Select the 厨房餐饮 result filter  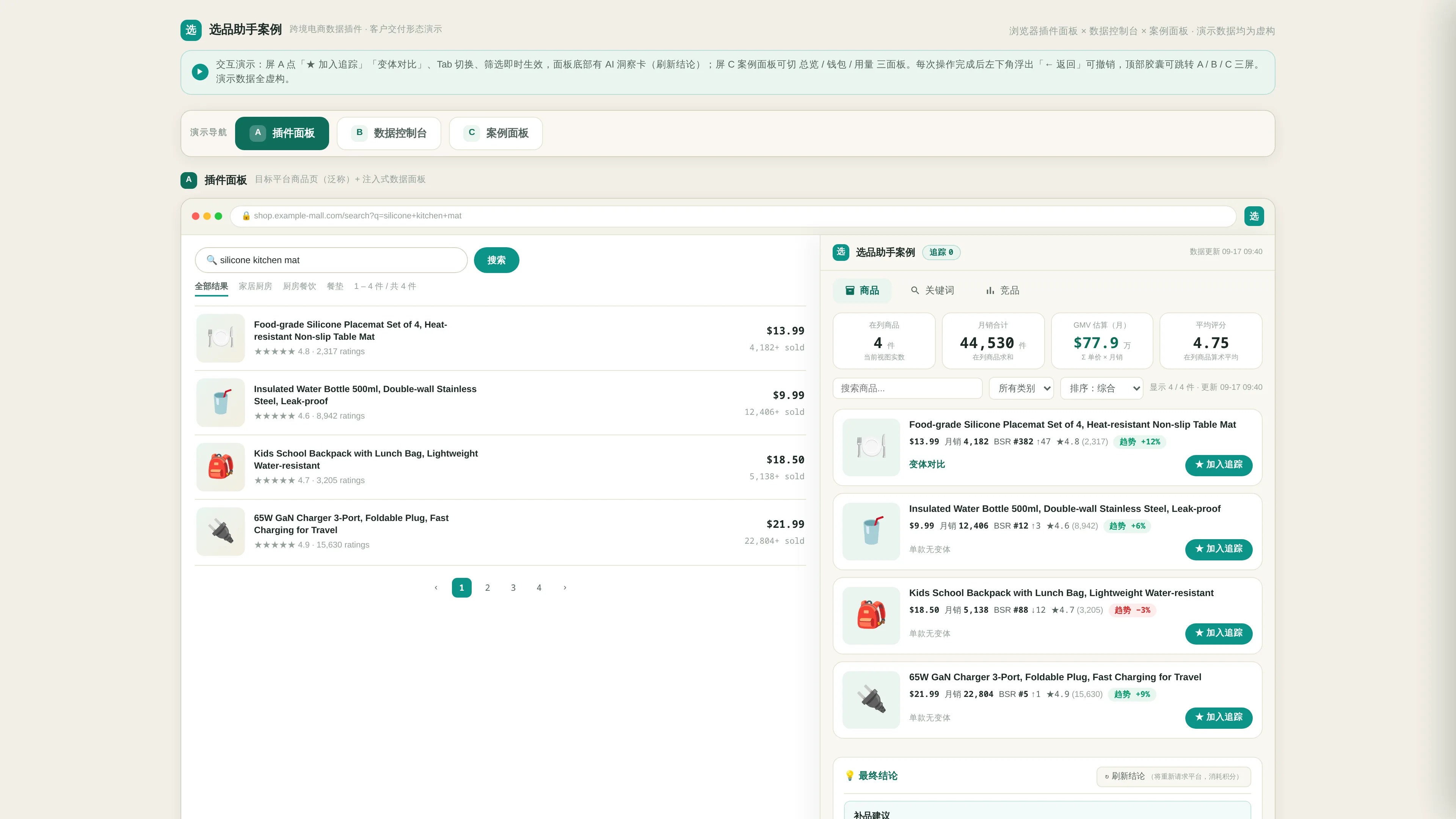coord(300,286)
